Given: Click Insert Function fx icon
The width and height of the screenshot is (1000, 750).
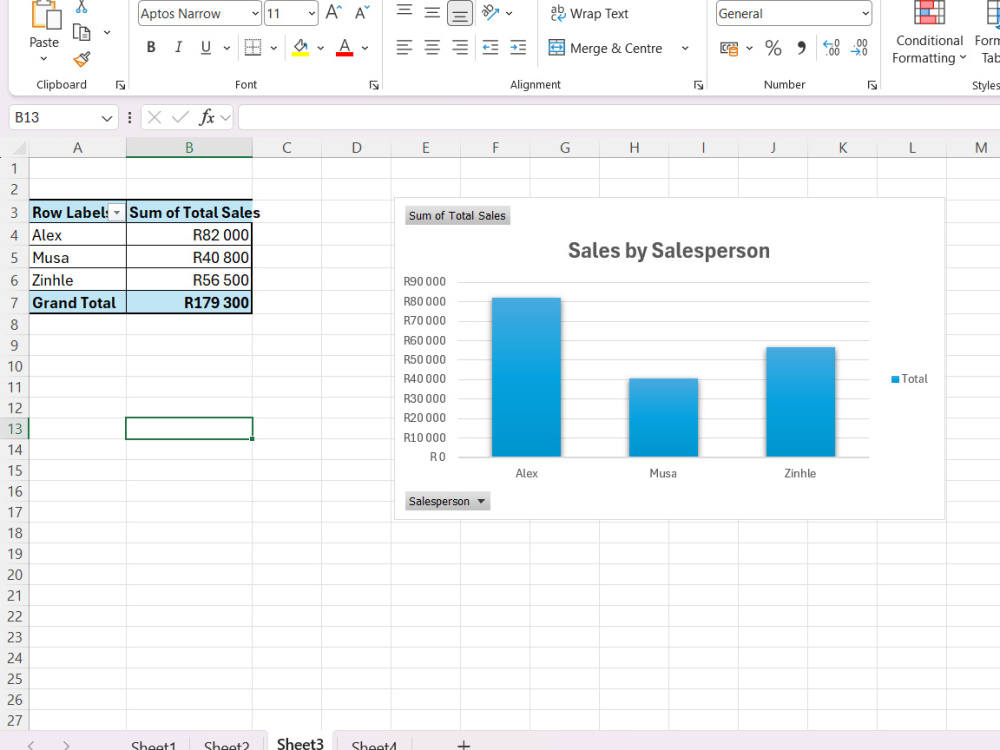Looking at the screenshot, I should tap(207, 117).
